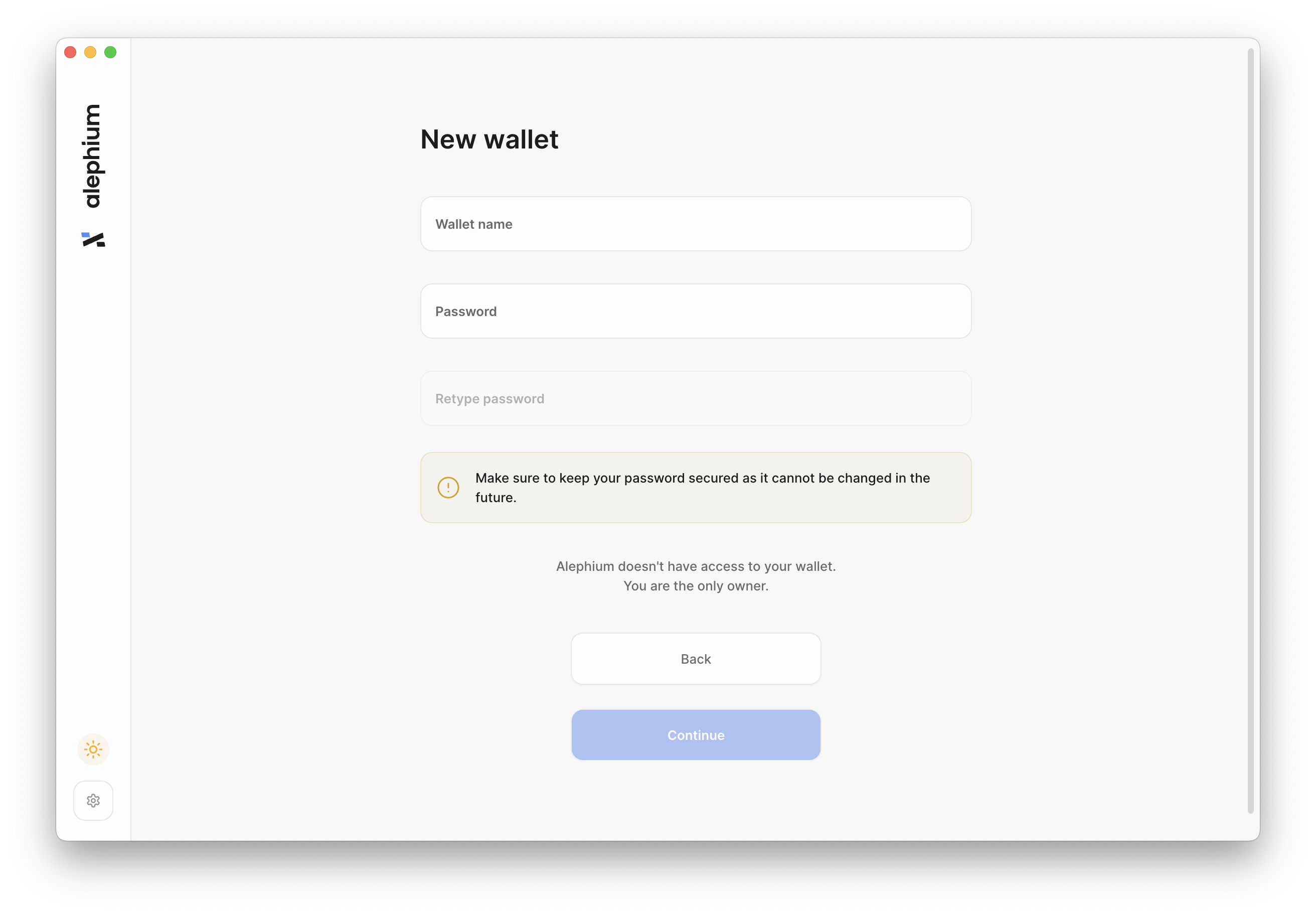Click the Continue button
The image size is (1316, 915).
pyautogui.click(x=696, y=735)
